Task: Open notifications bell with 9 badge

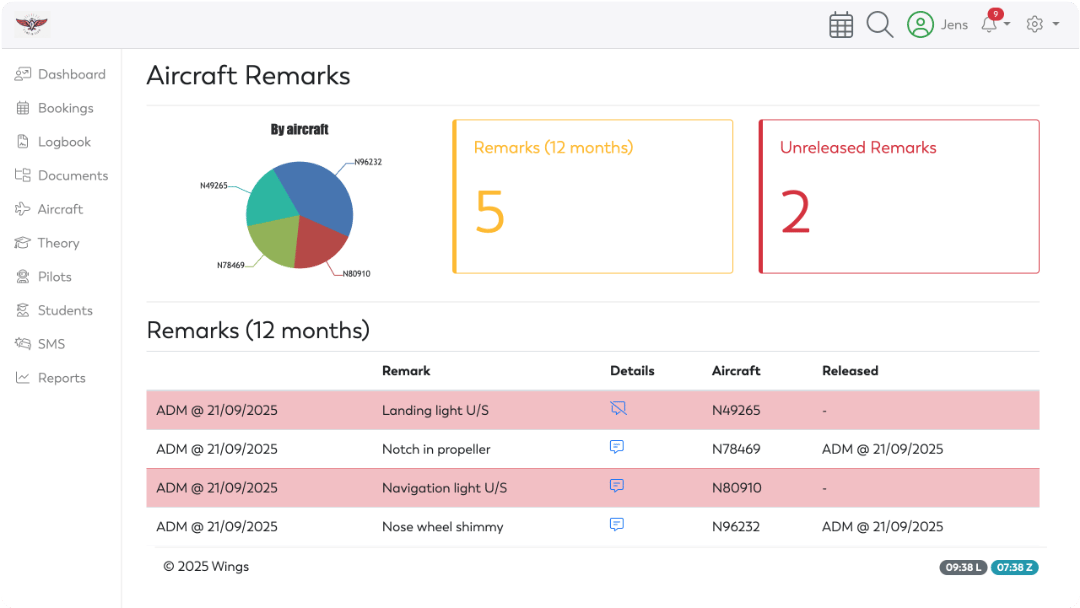Action: [x=991, y=25]
